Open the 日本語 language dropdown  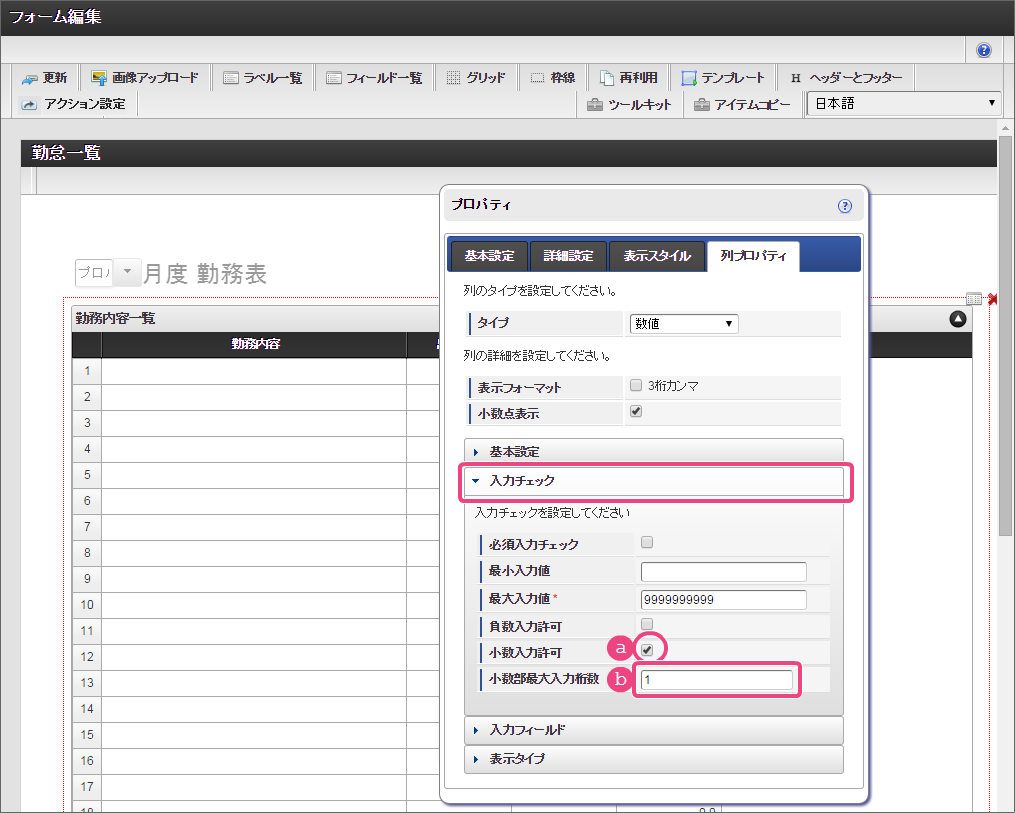tap(904, 103)
